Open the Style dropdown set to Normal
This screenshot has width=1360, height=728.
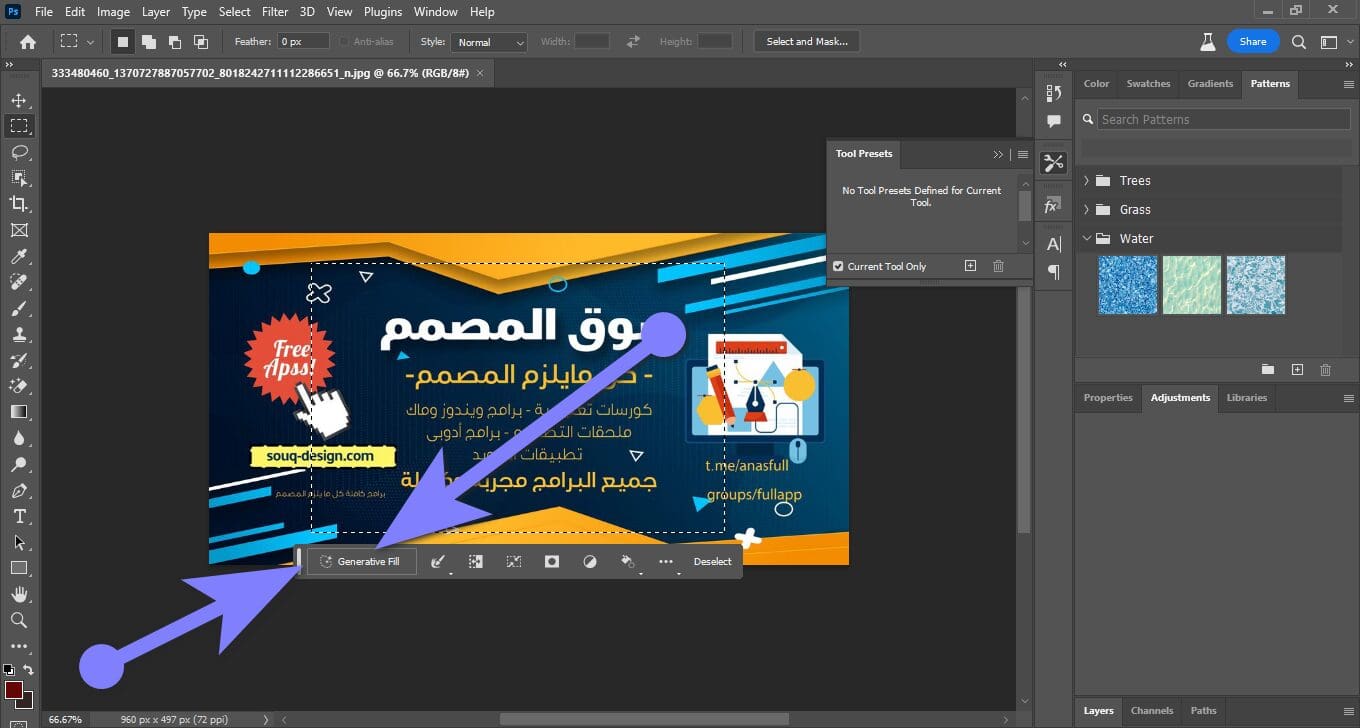[489, 42]
